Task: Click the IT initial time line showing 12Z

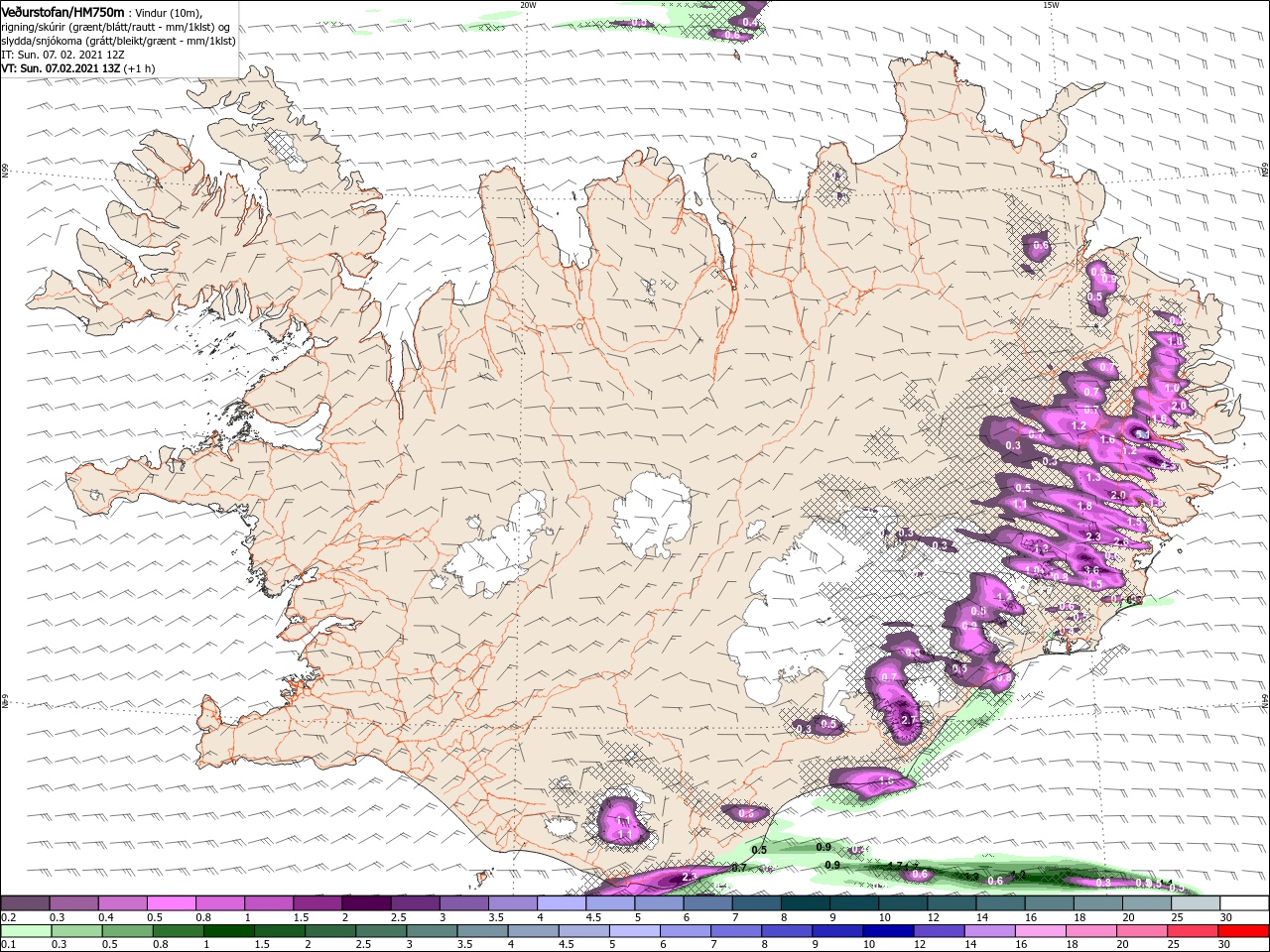Action: (63, 55)
